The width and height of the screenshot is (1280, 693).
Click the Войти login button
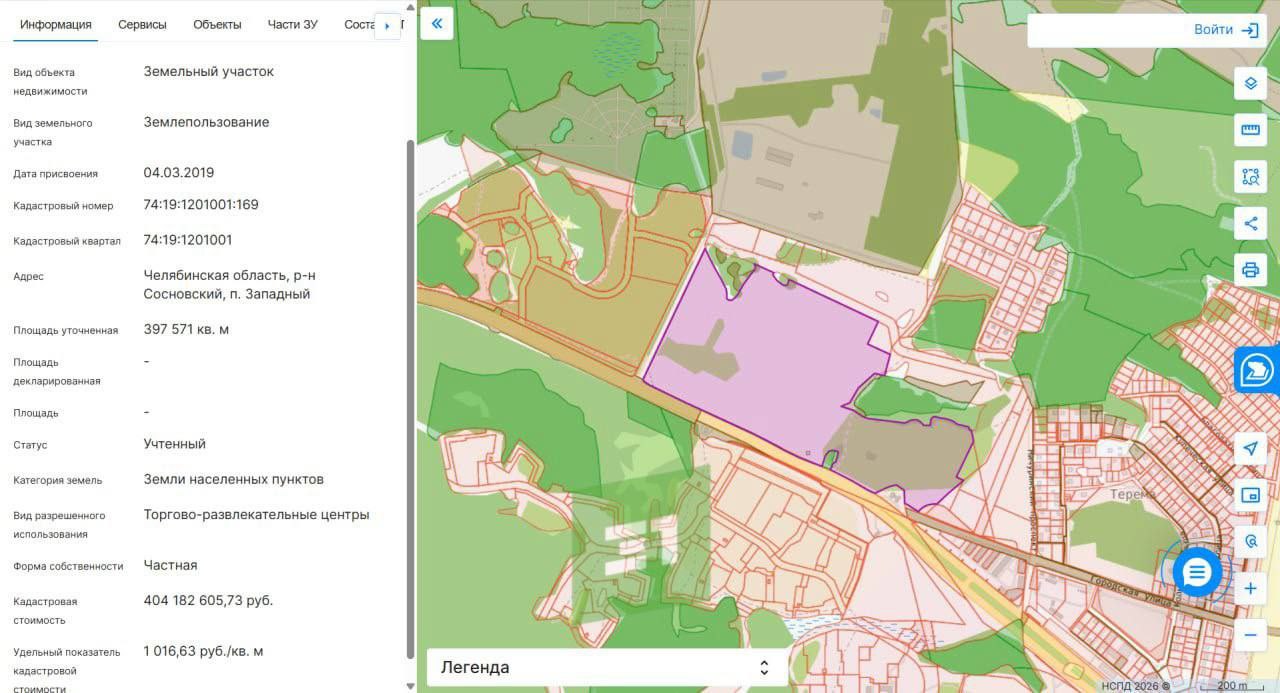pyautogui.click(x=1225, y=30)
